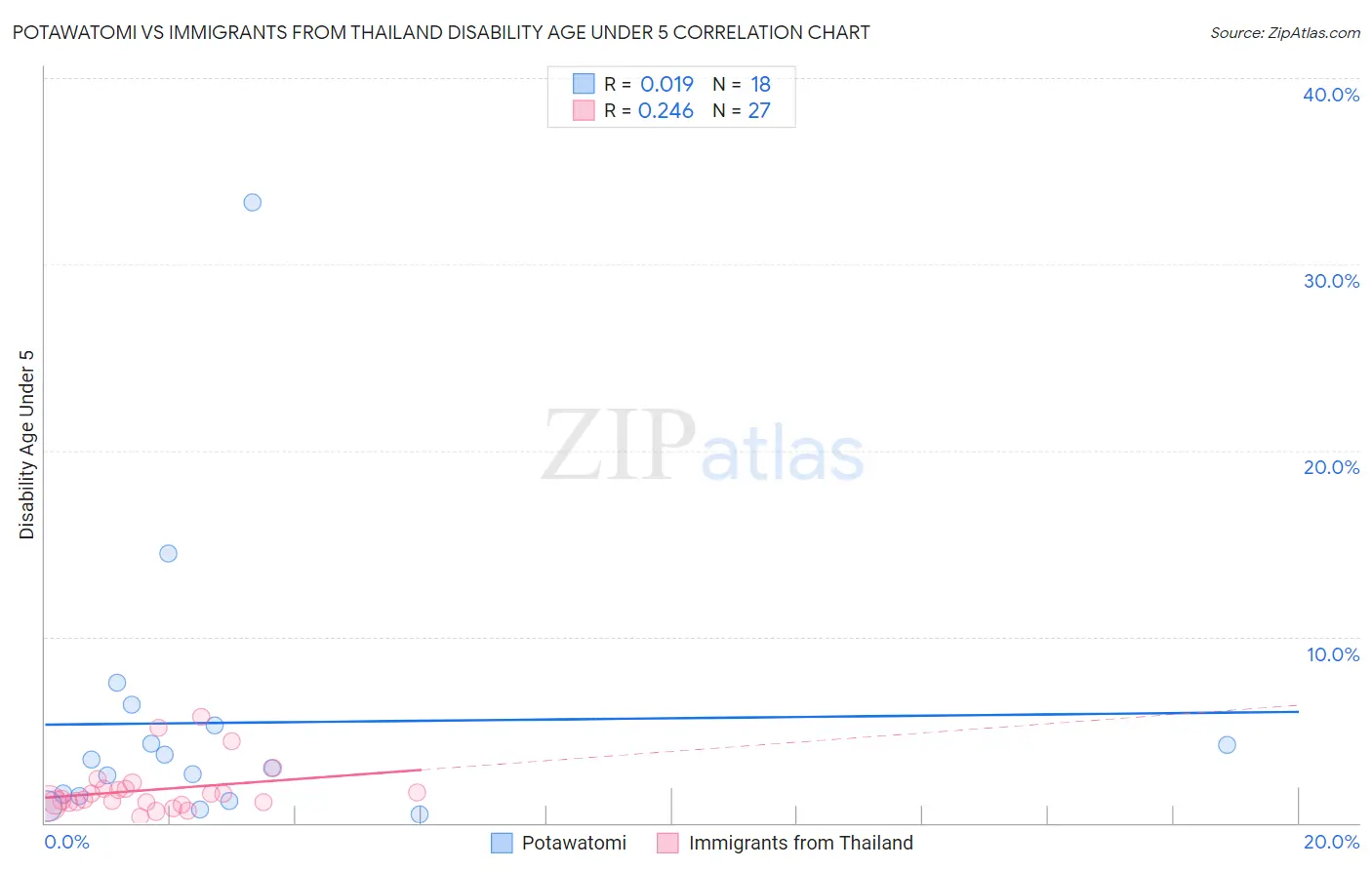Click the 30.0% y-axis label
Viewport: 1372px width, 870px height.
(x=1331, y=281)
